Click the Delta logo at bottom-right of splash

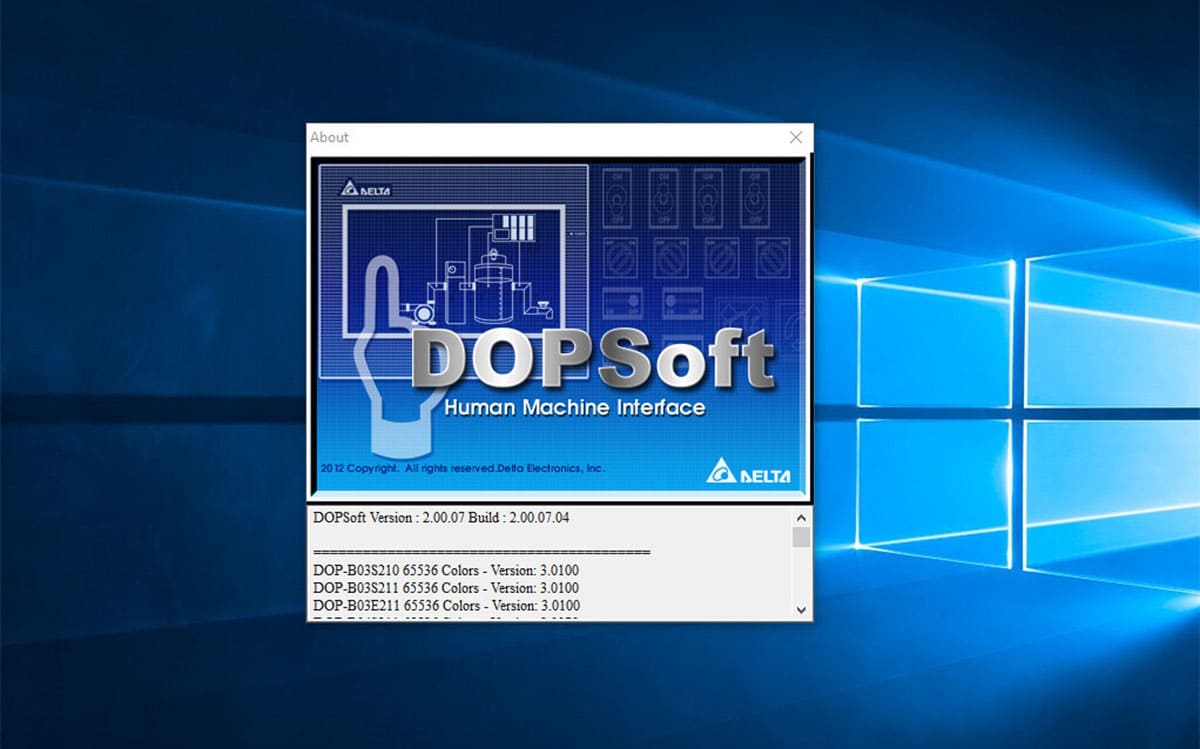(x=748, y=471)
